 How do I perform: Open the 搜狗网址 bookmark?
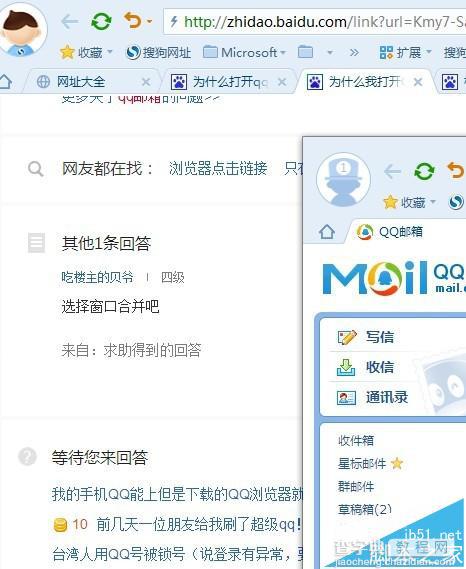158,53
